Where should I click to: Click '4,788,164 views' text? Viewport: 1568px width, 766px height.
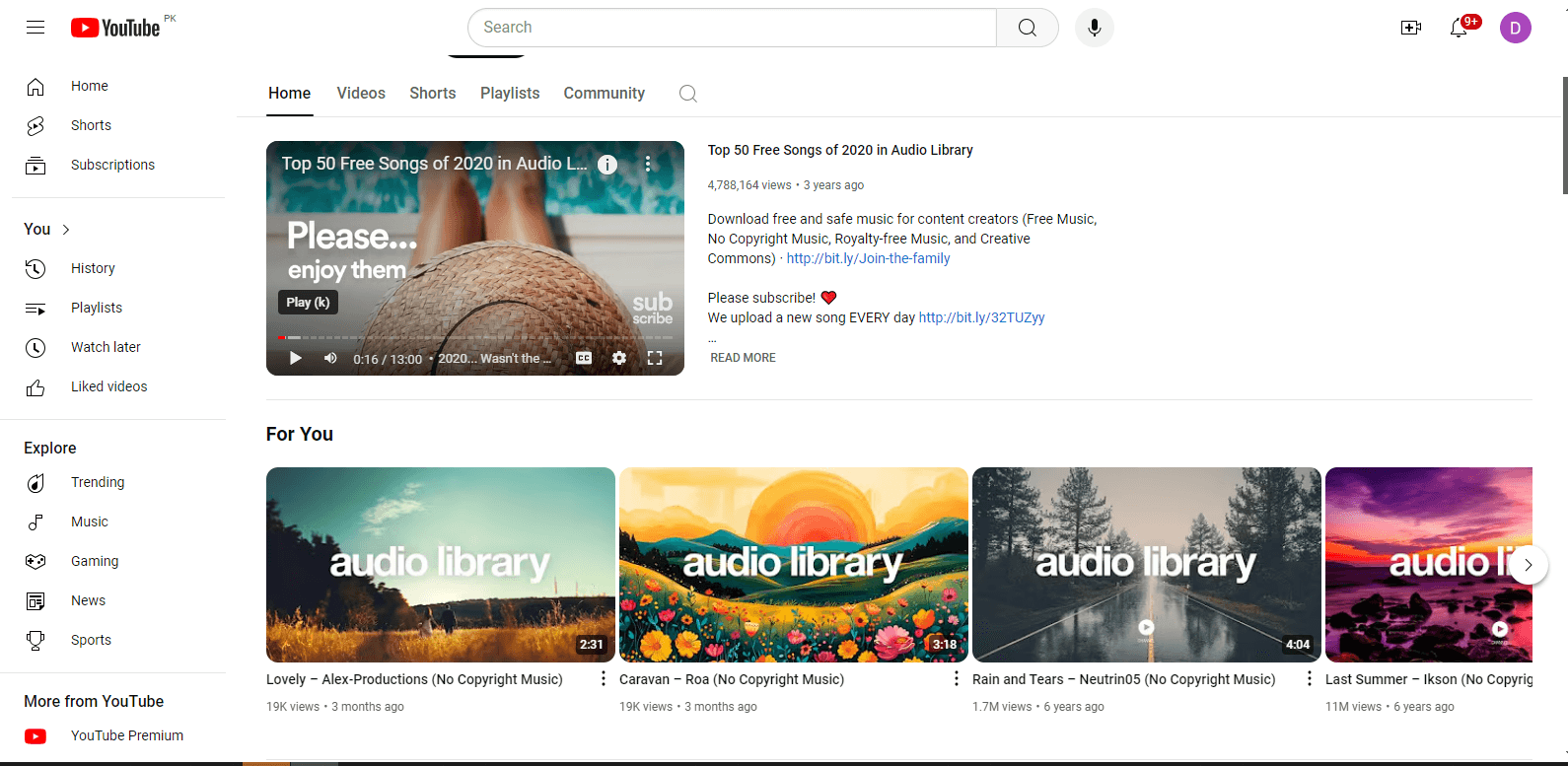(x=749, y=185)
